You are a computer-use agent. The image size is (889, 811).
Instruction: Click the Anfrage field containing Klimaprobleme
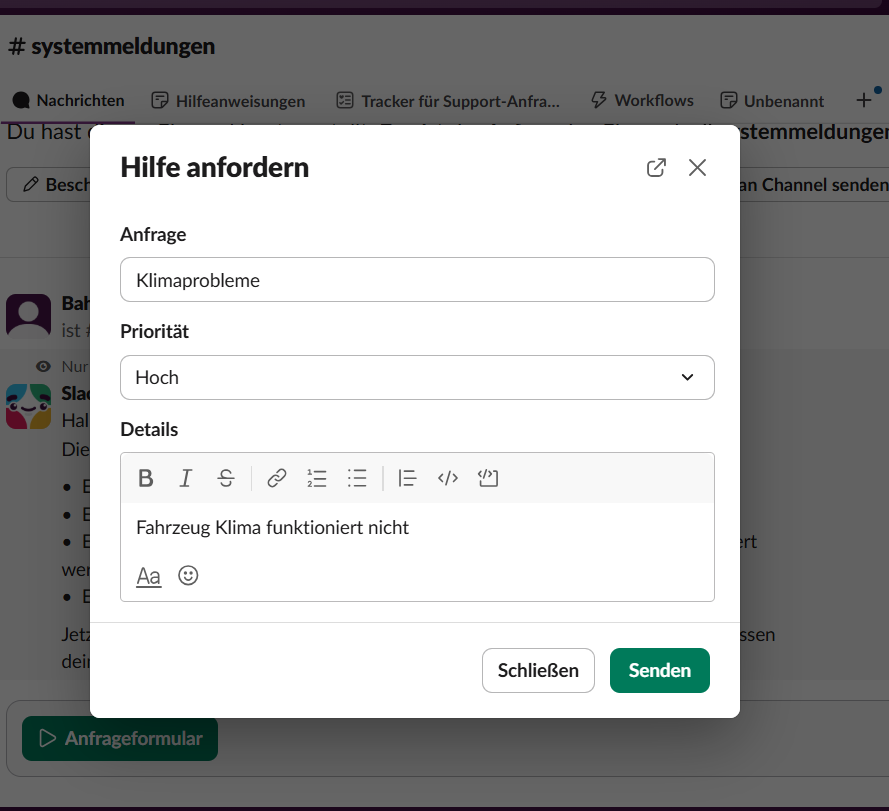[x=417, y=280]
